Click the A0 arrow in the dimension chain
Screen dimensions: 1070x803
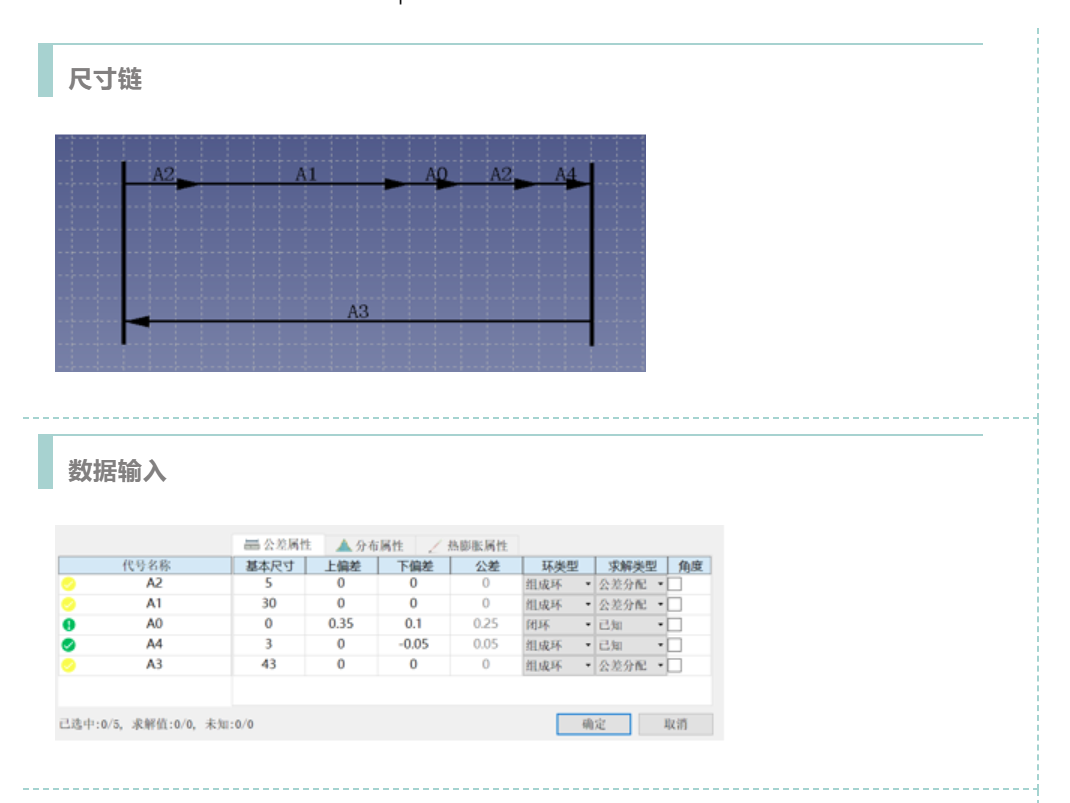tap(436, 183)
